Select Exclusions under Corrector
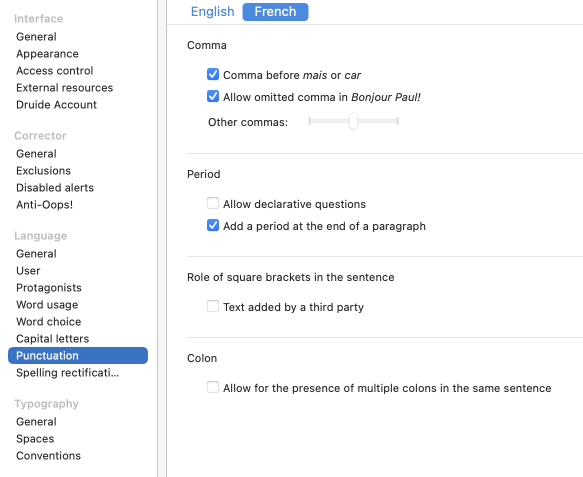This screenshot has height=477, width=583. [44, 171]
